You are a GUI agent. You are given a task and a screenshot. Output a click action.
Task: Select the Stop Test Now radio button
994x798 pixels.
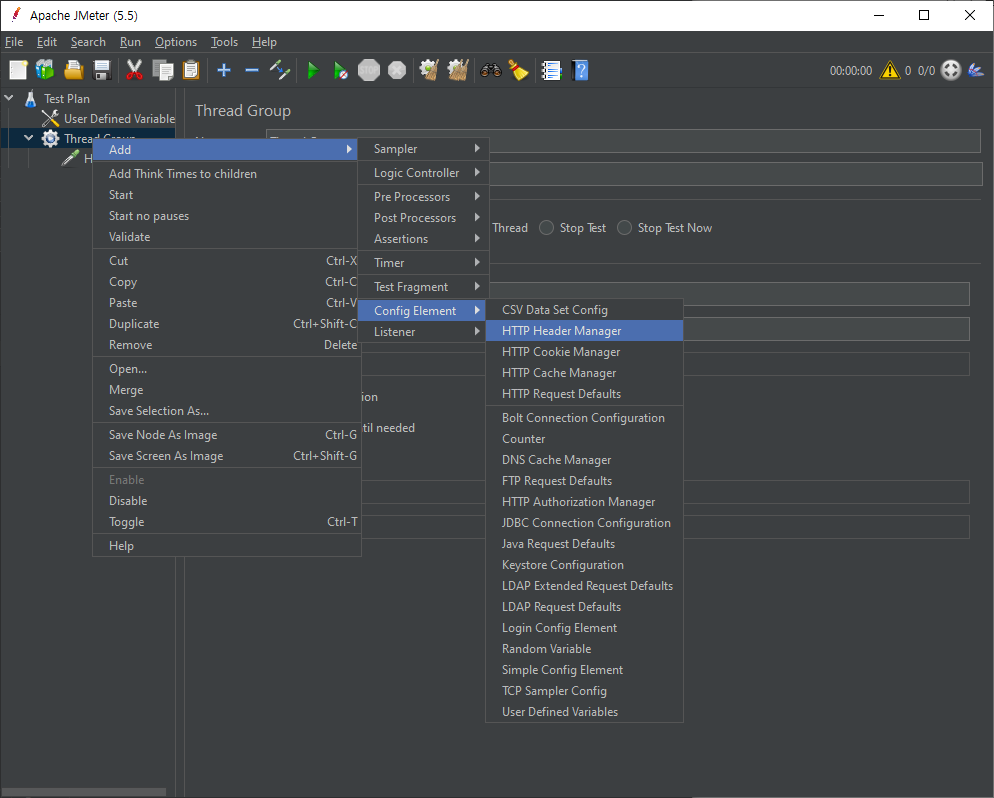[x=624, y=228]
